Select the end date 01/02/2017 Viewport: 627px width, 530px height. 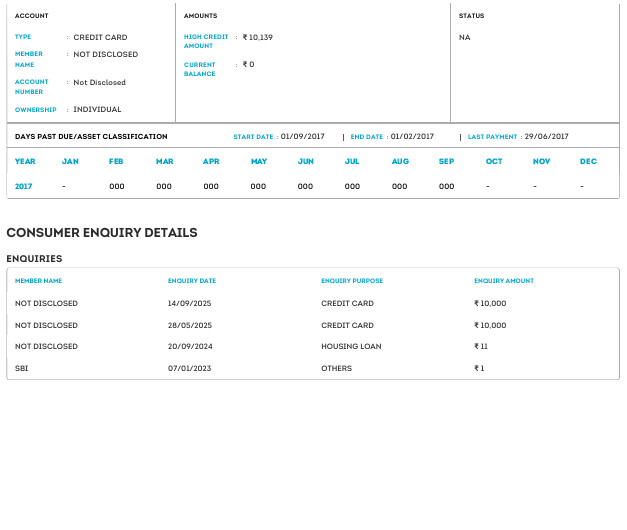[x=412, y=136]
